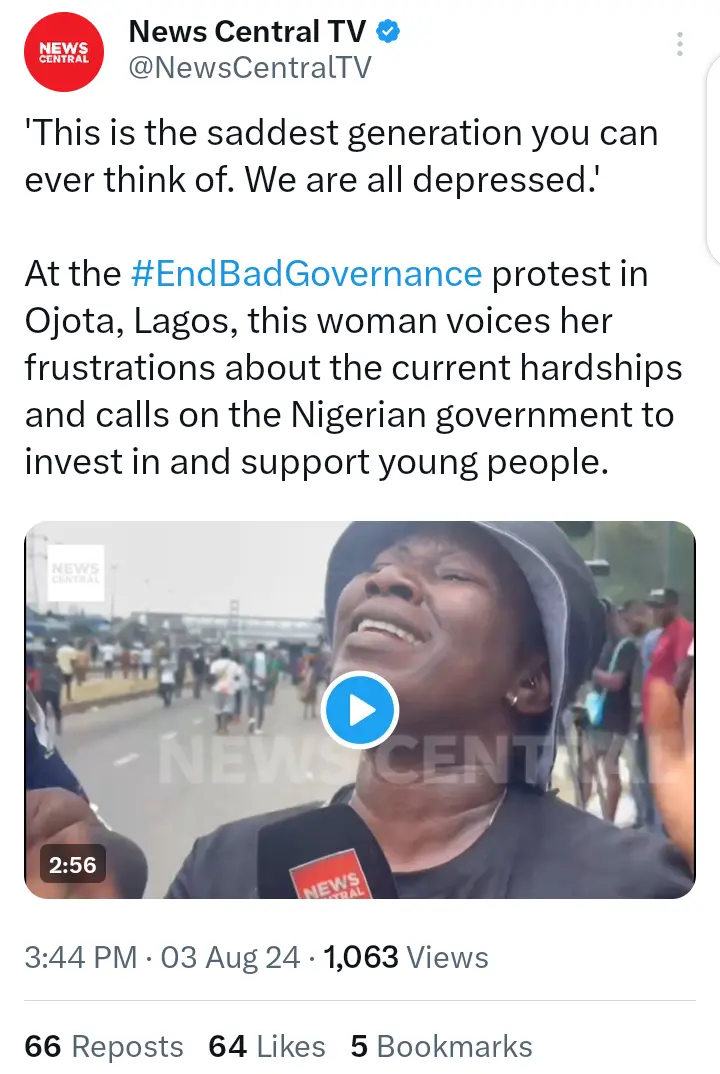Click the faded News Central watermark logo in video corner
The height and width of the screenshot is (1074, 720).
tap(75, 573)
